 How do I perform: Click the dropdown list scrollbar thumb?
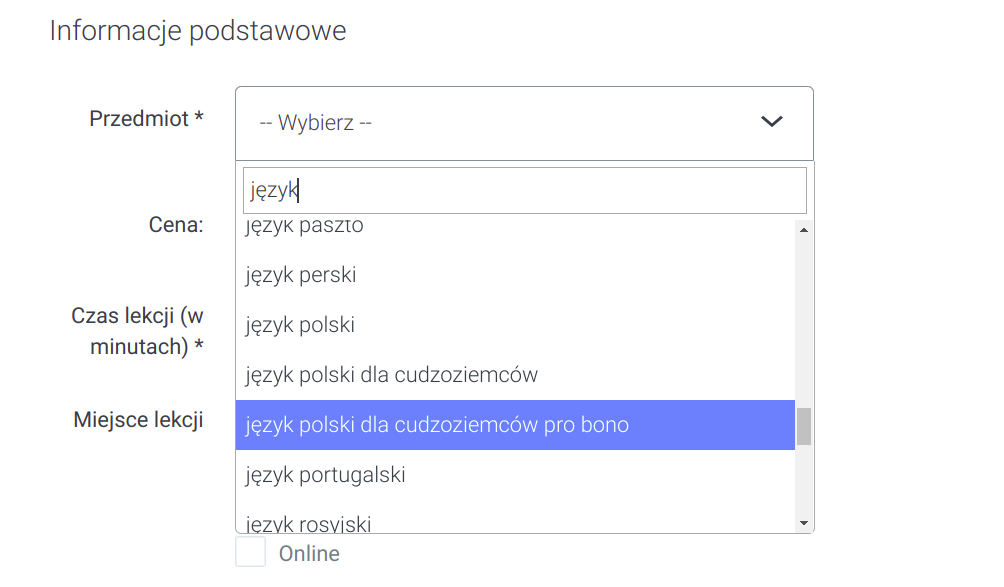[804, 426]
